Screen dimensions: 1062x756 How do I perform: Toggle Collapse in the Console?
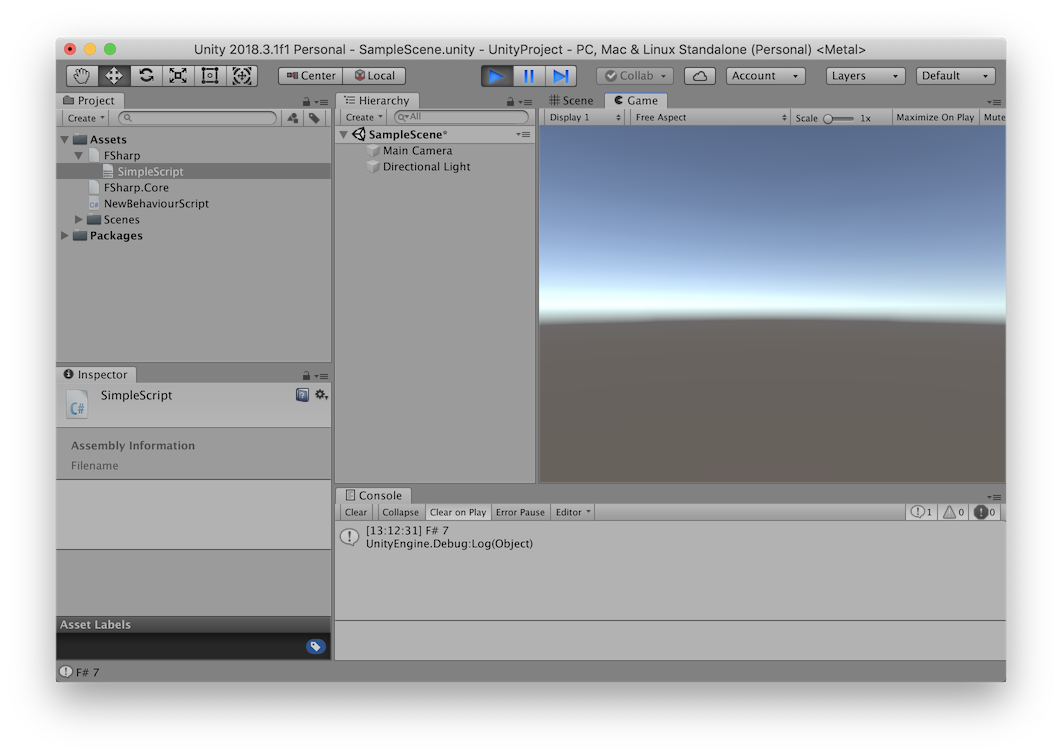pyautogui.click(x=400, y=512)
